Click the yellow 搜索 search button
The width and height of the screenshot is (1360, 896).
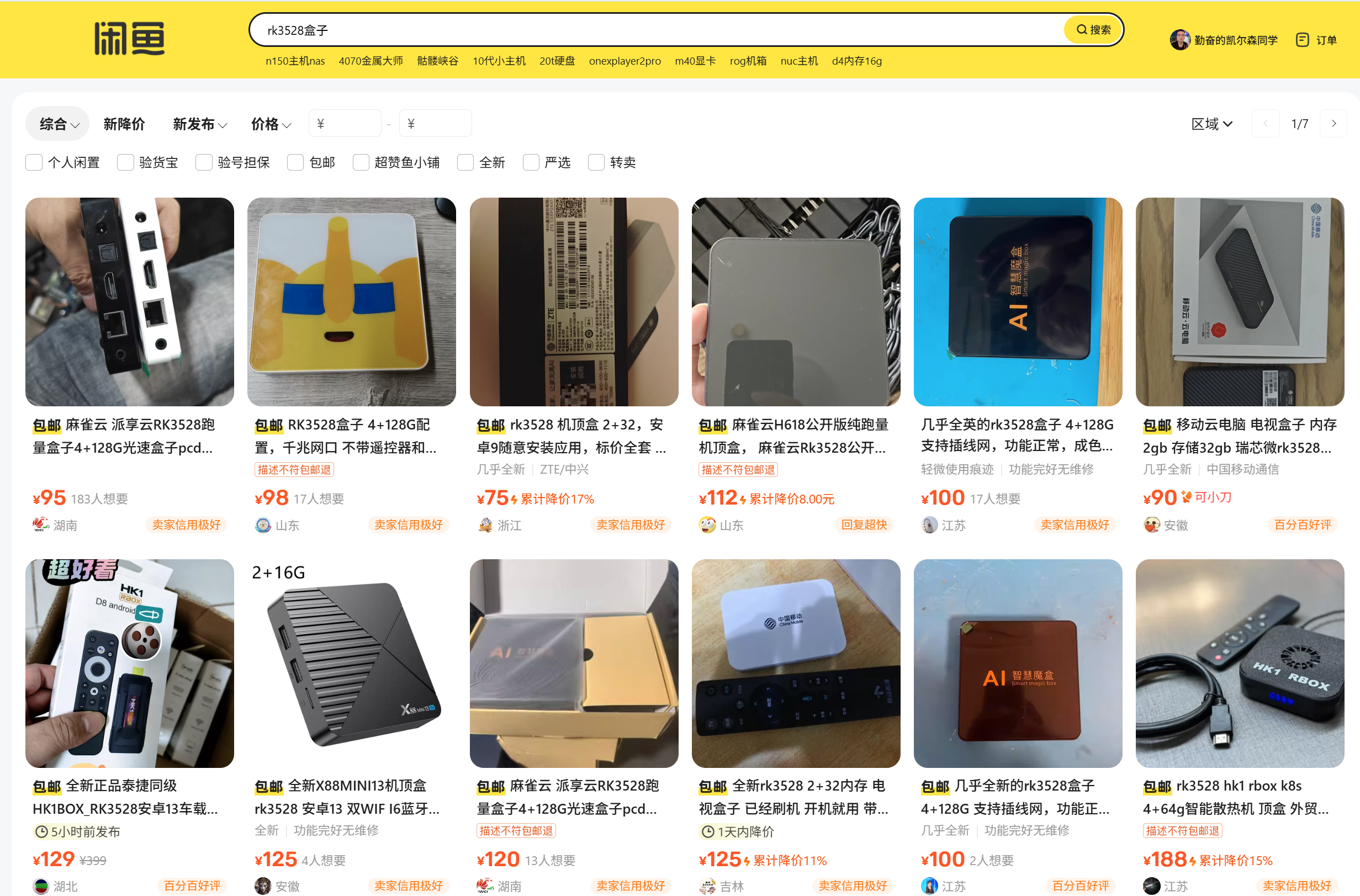[x=1093, y=30]
